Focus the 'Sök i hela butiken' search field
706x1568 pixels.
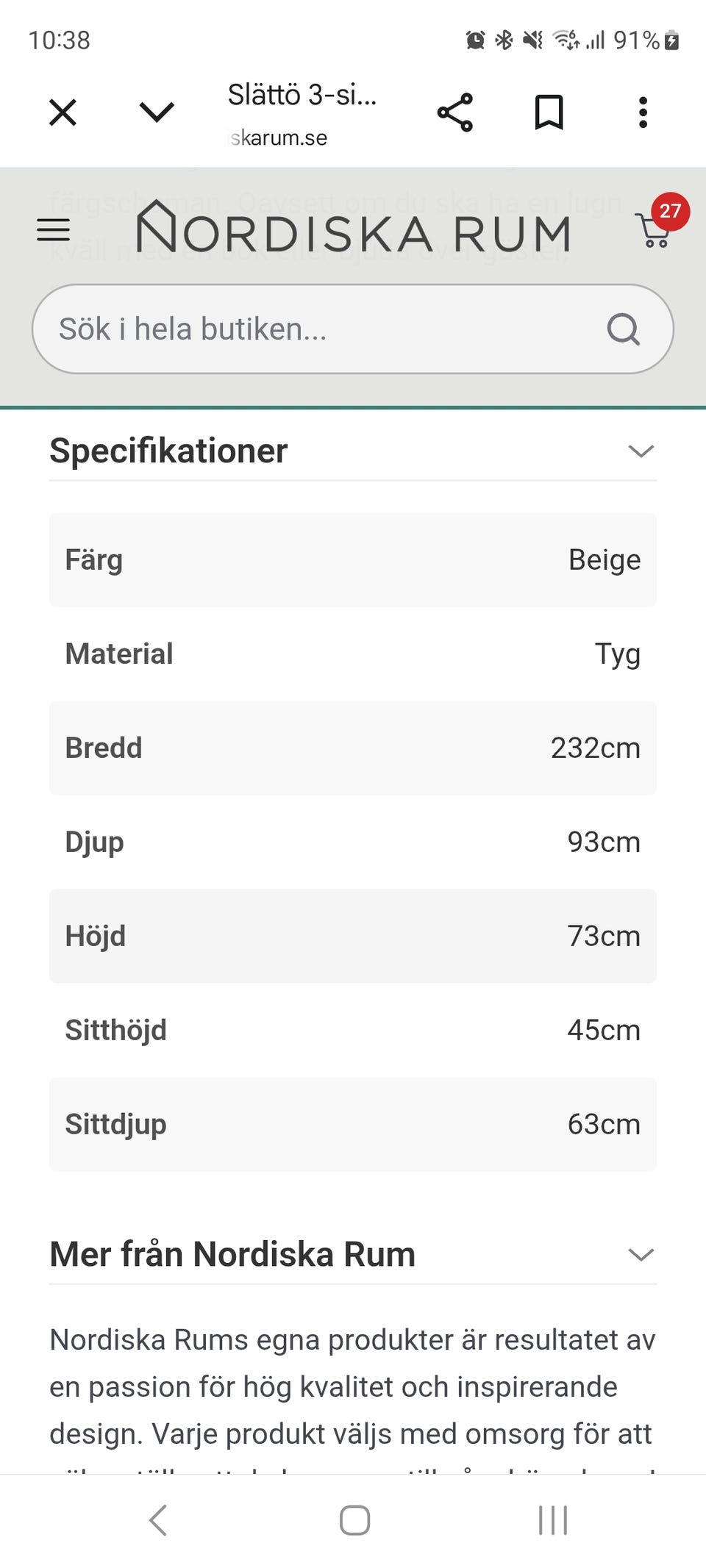[316, 329]
